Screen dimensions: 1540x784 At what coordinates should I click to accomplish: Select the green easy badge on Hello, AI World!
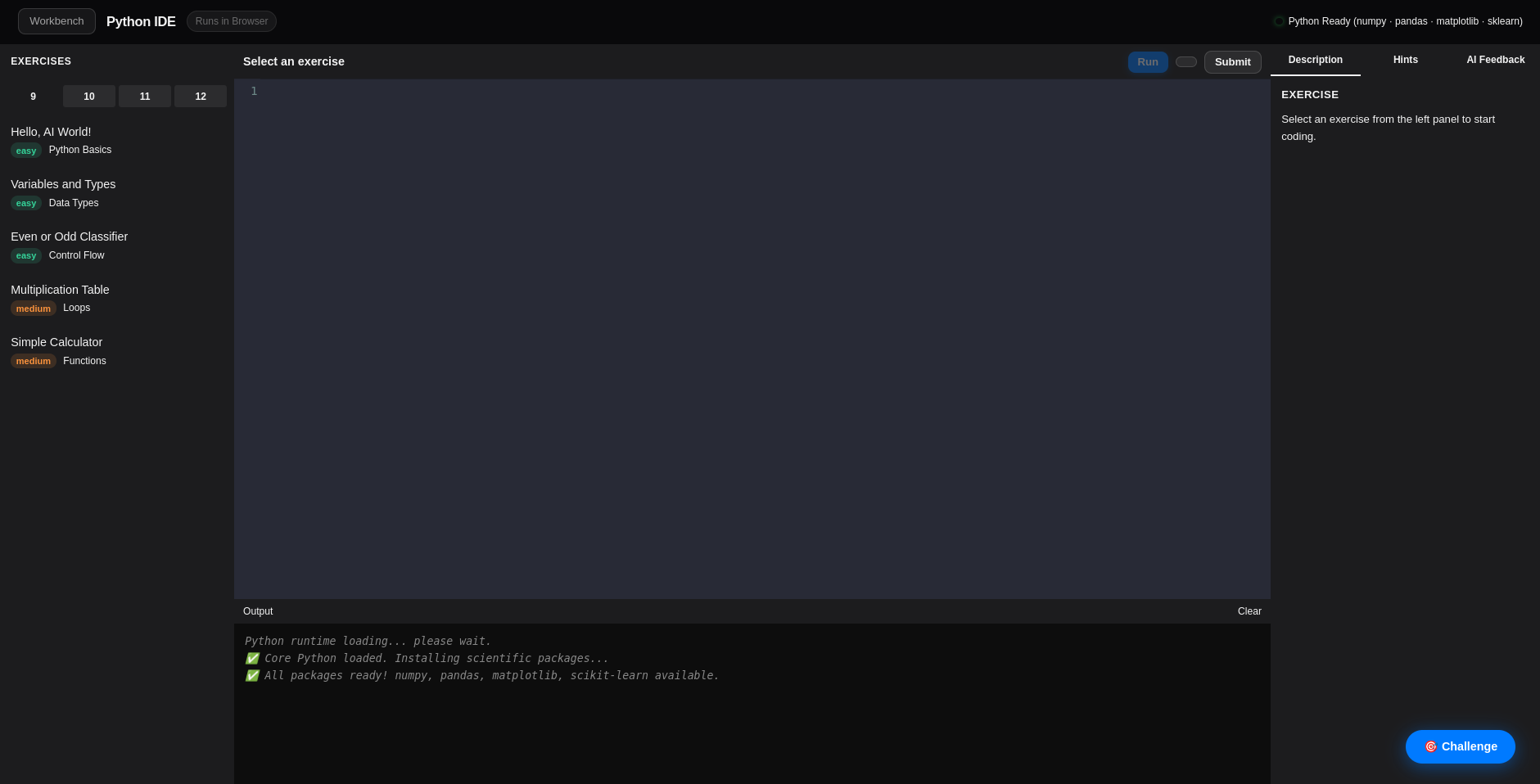click(25, 151)
